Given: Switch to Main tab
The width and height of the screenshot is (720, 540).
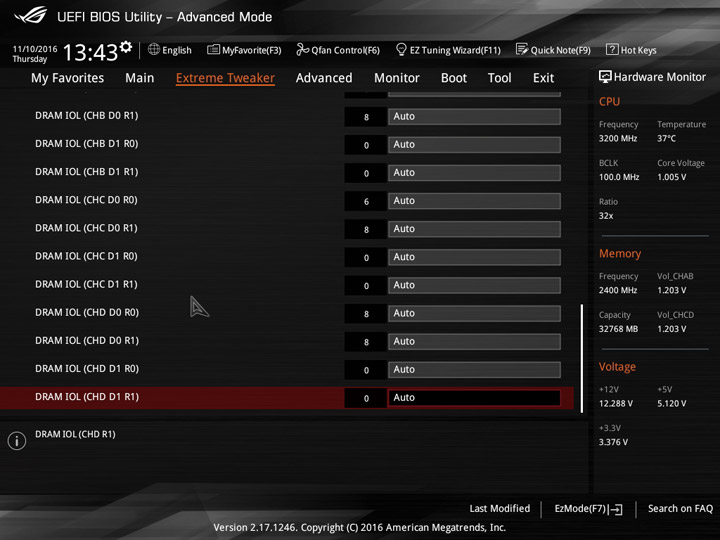Looking at the screenshot, I should [x=140, y=78].
